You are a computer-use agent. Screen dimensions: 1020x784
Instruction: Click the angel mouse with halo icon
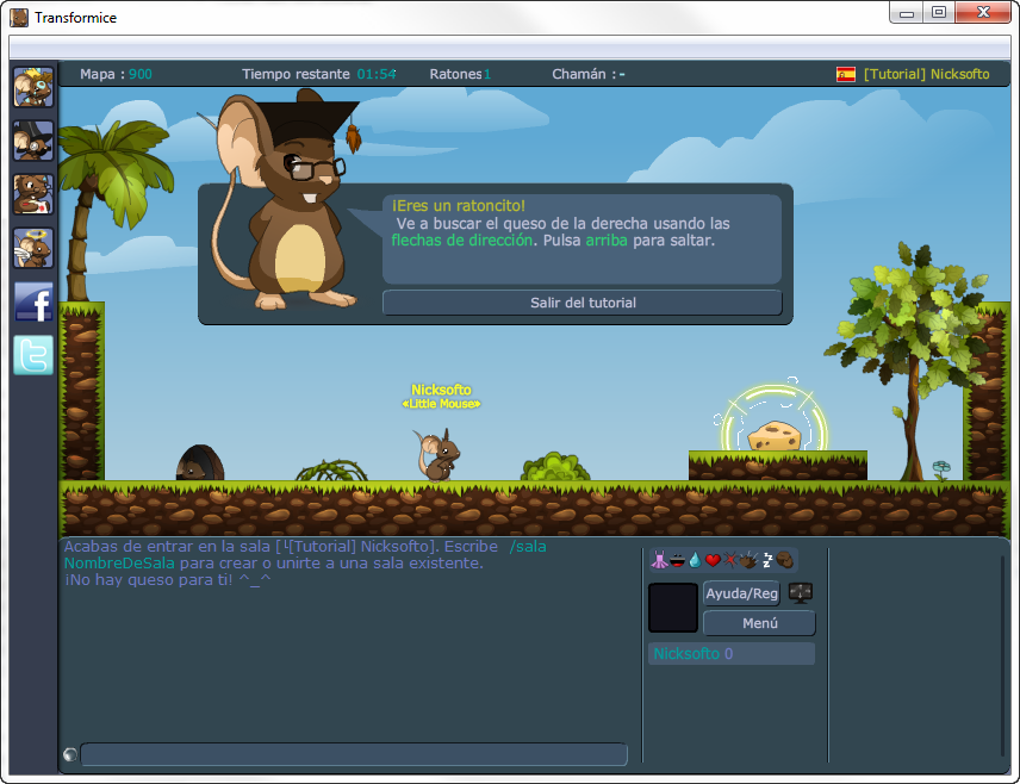point(33,248)
